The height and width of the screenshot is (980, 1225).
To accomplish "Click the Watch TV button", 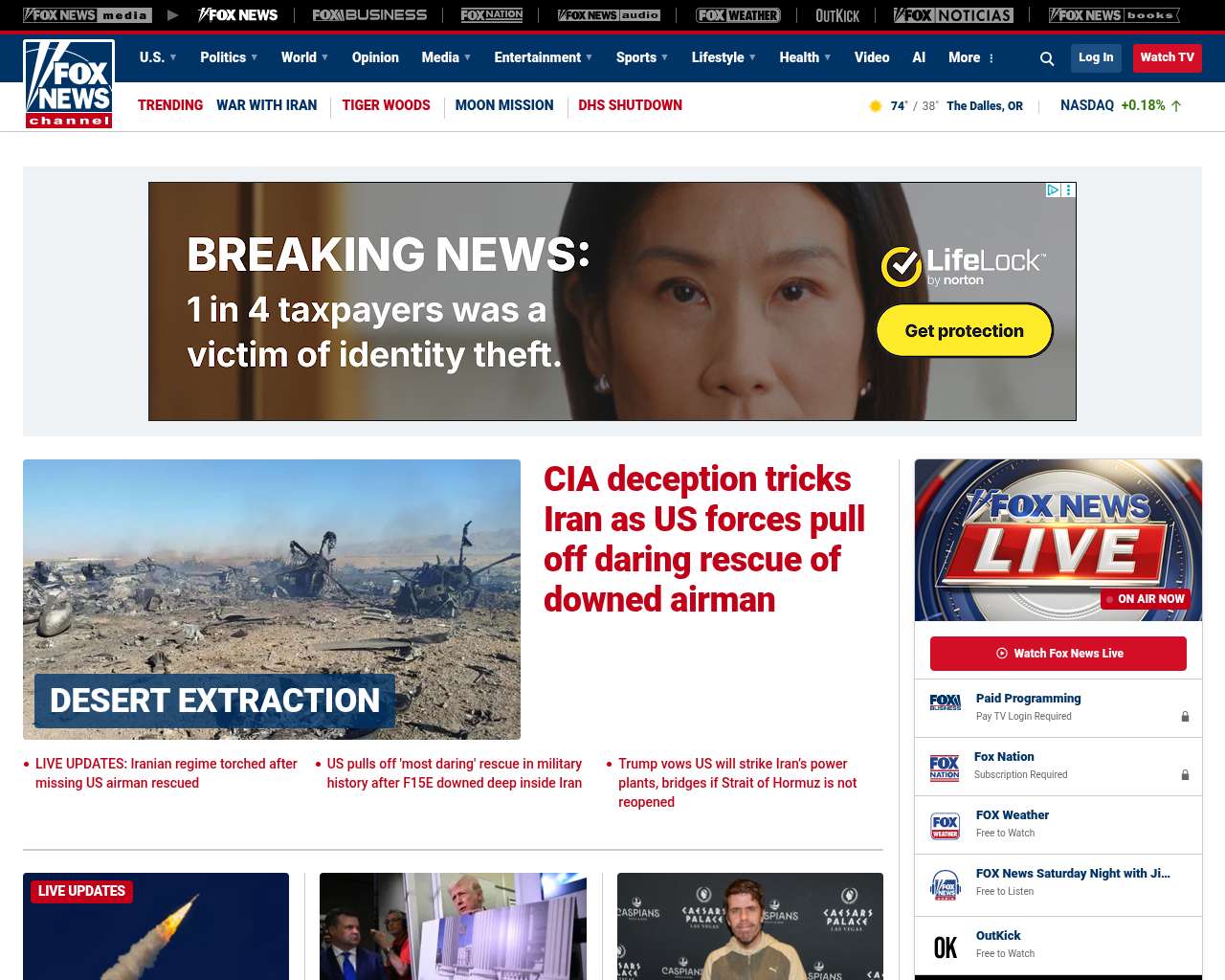I will point(1167,57).
